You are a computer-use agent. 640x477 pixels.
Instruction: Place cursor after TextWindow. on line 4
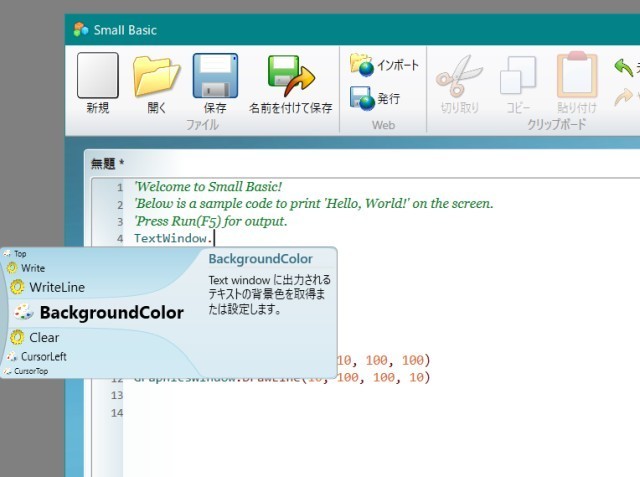click(x=214, y=238)
